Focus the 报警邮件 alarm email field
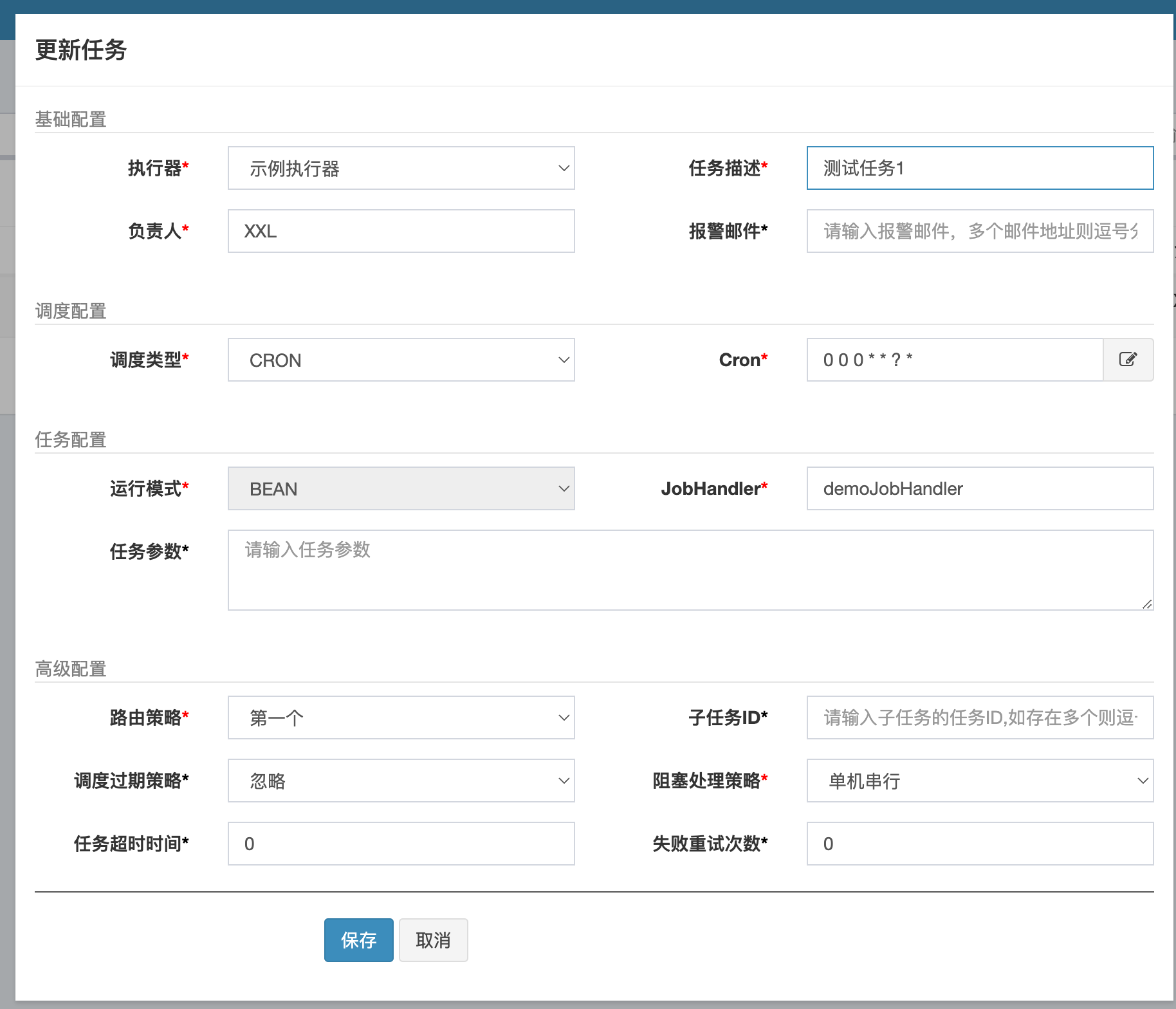The height and width of the screenshot is (1009, 1176). click(979, 231)
